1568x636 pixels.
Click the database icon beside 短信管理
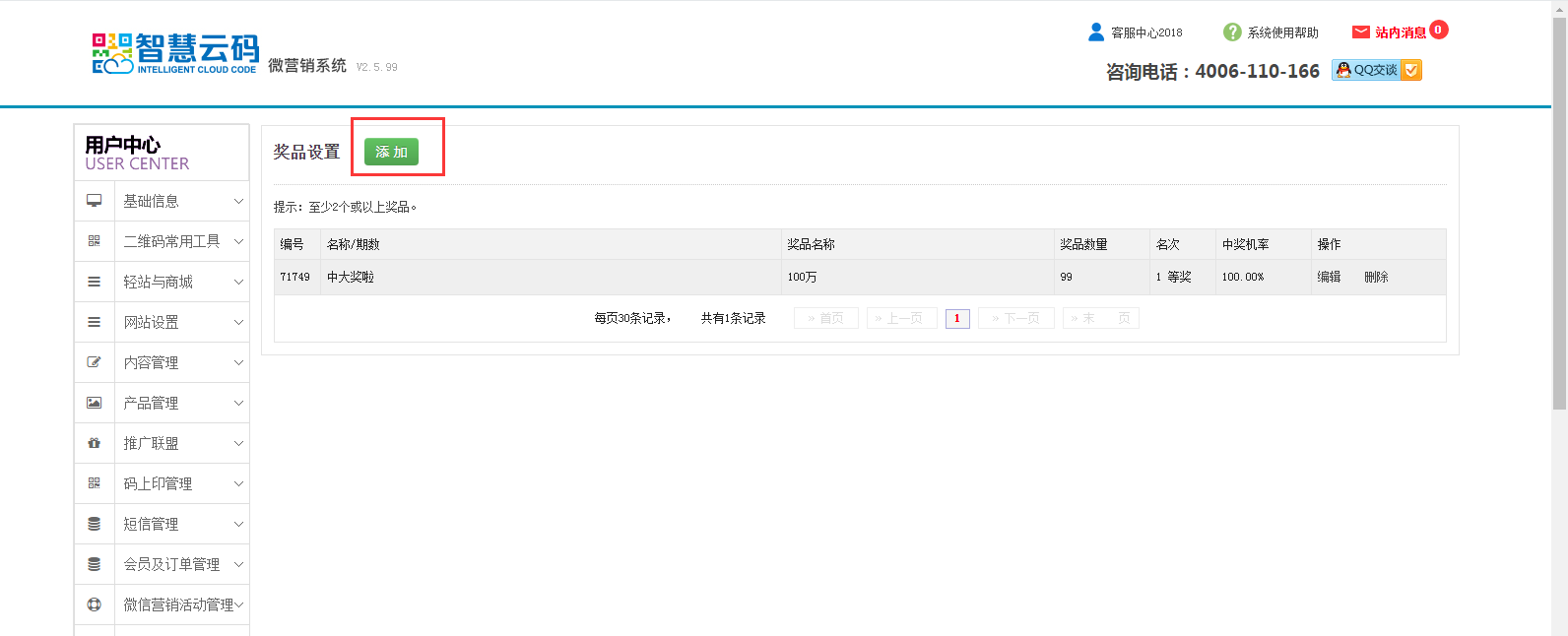pos(94,524)
